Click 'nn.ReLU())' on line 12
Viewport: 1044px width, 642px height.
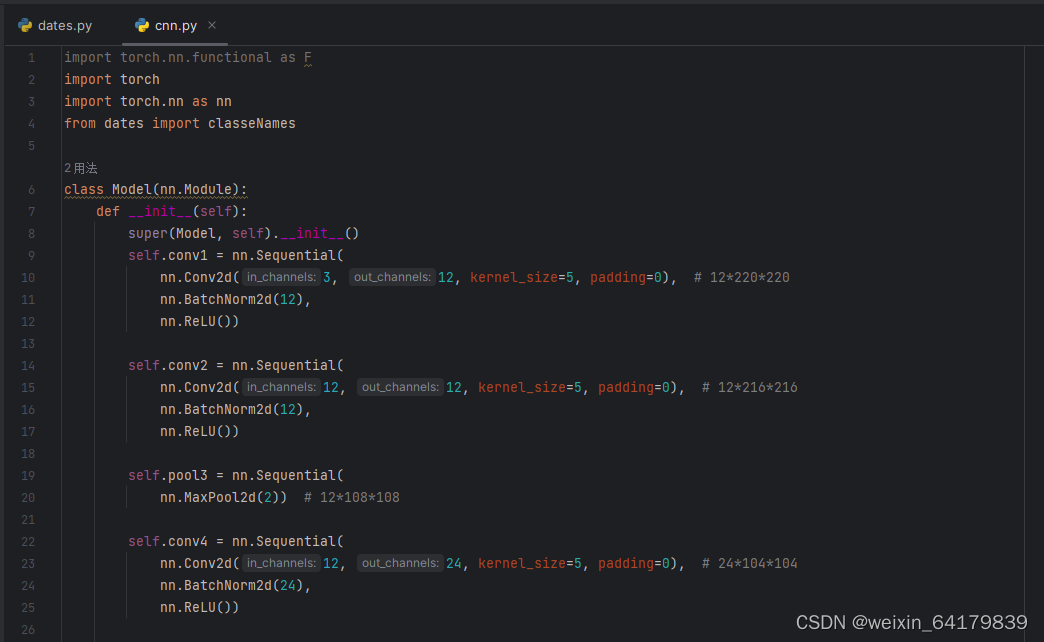200,321
